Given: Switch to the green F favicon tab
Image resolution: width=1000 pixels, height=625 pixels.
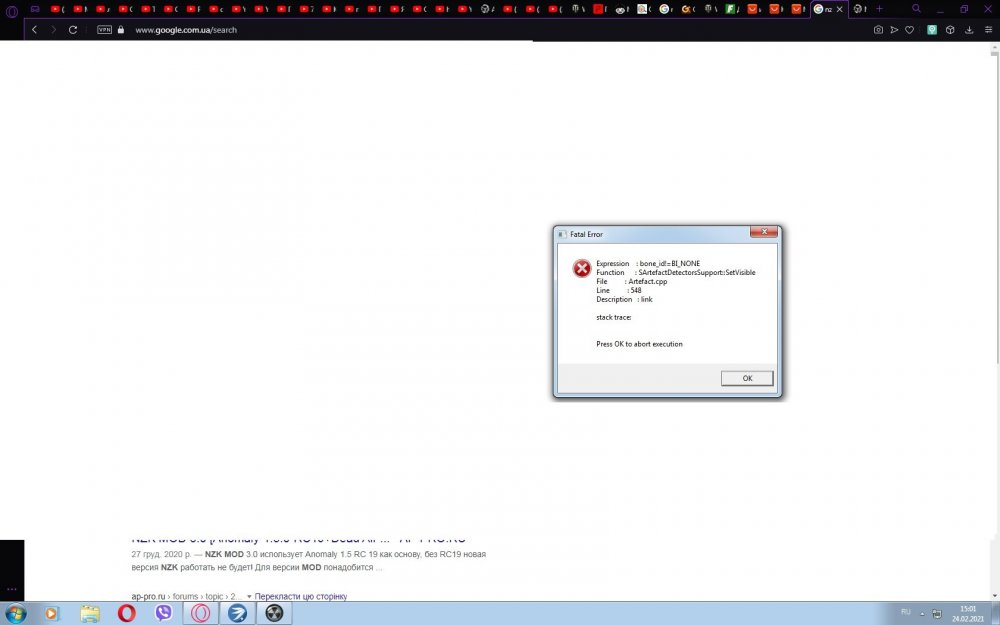Looking at the screenshot, I should (x=732, y=9).
